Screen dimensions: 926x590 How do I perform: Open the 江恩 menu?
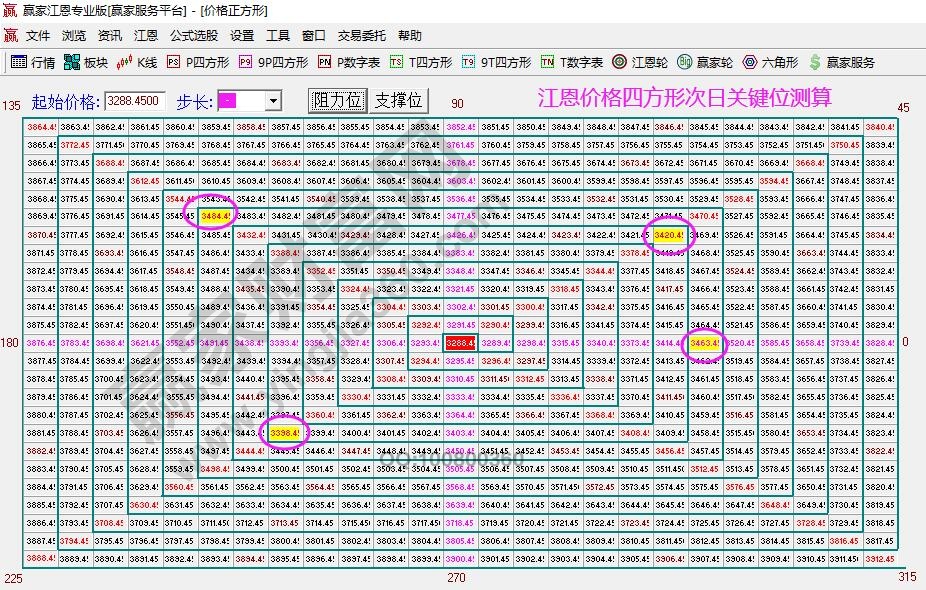pos(145,34)
